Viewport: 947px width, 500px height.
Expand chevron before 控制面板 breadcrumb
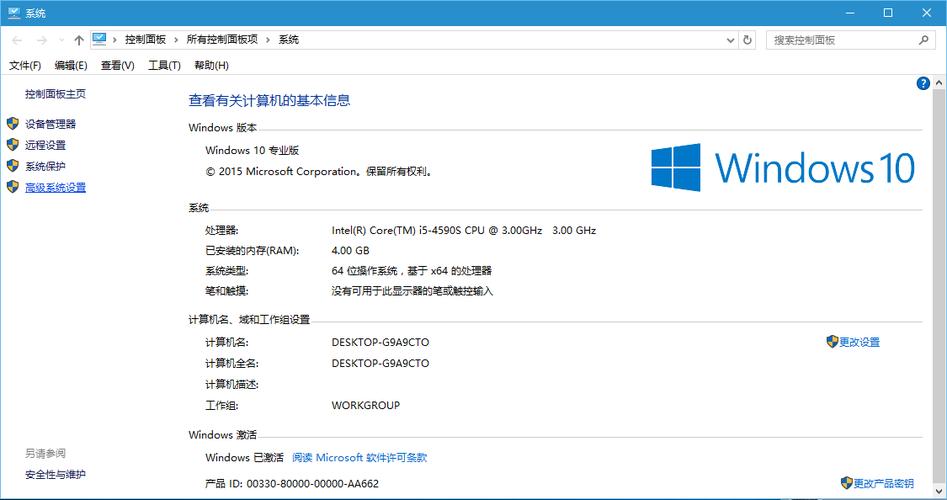point(115,40)
